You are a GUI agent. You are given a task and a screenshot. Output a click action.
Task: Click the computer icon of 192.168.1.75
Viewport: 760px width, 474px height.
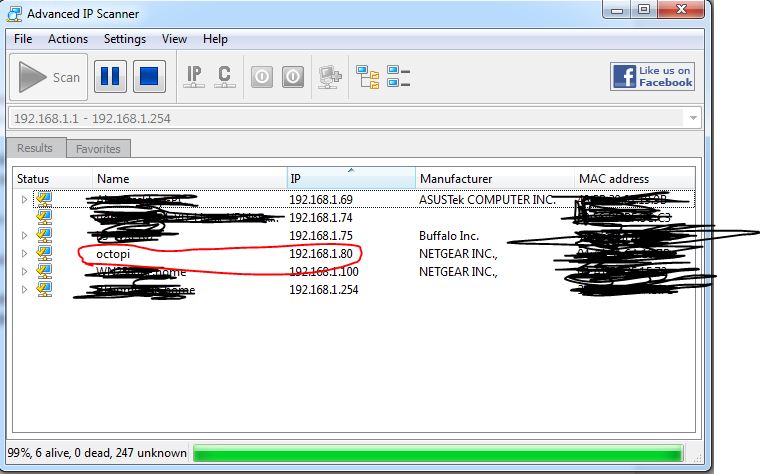44,235
